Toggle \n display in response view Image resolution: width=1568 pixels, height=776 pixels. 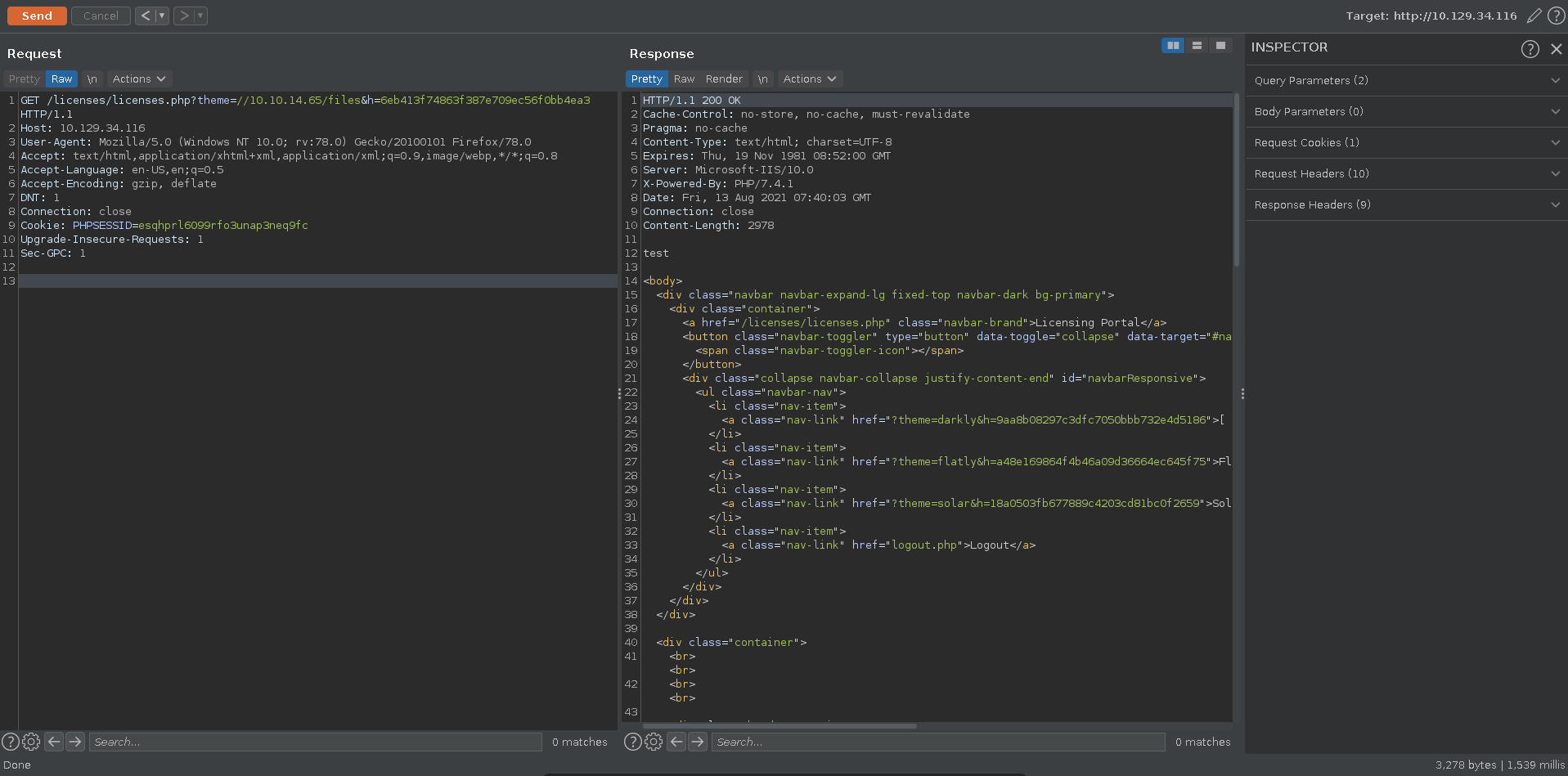(x=762, y=79)
